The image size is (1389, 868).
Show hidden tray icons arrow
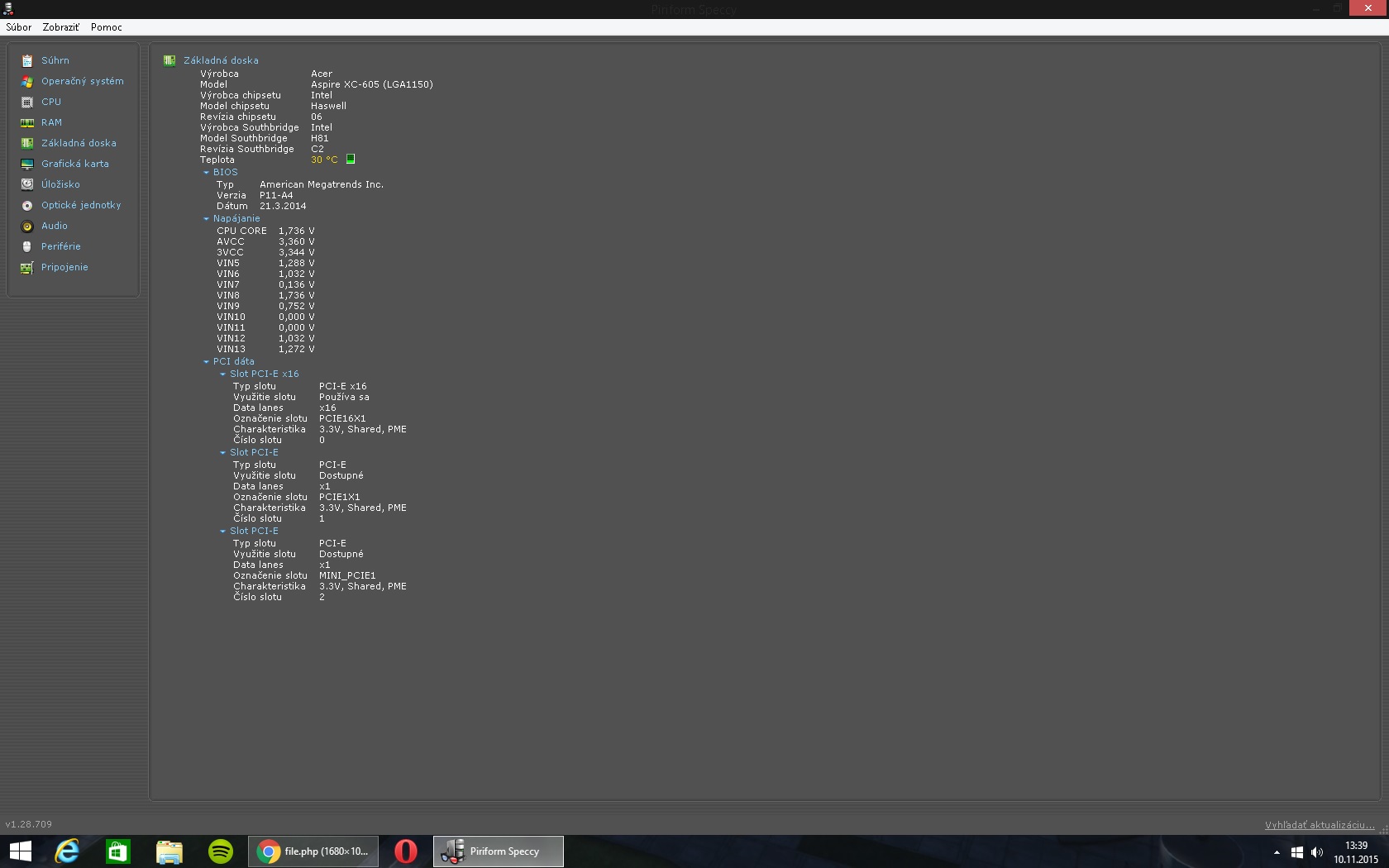pos(1277,852)
